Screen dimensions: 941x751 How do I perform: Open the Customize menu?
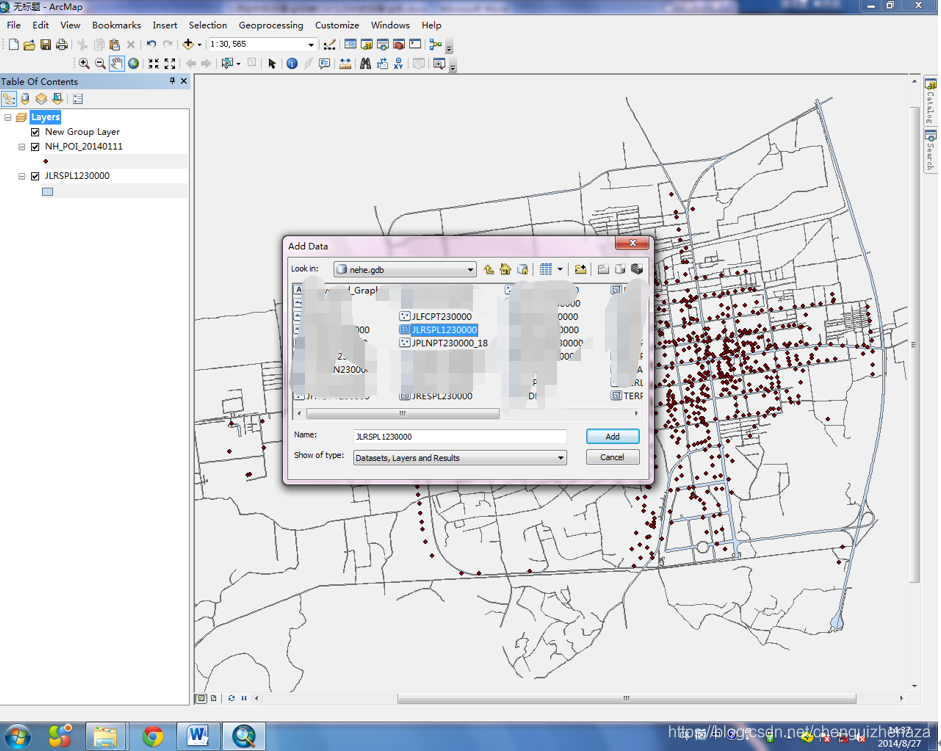tap(337, 25)
